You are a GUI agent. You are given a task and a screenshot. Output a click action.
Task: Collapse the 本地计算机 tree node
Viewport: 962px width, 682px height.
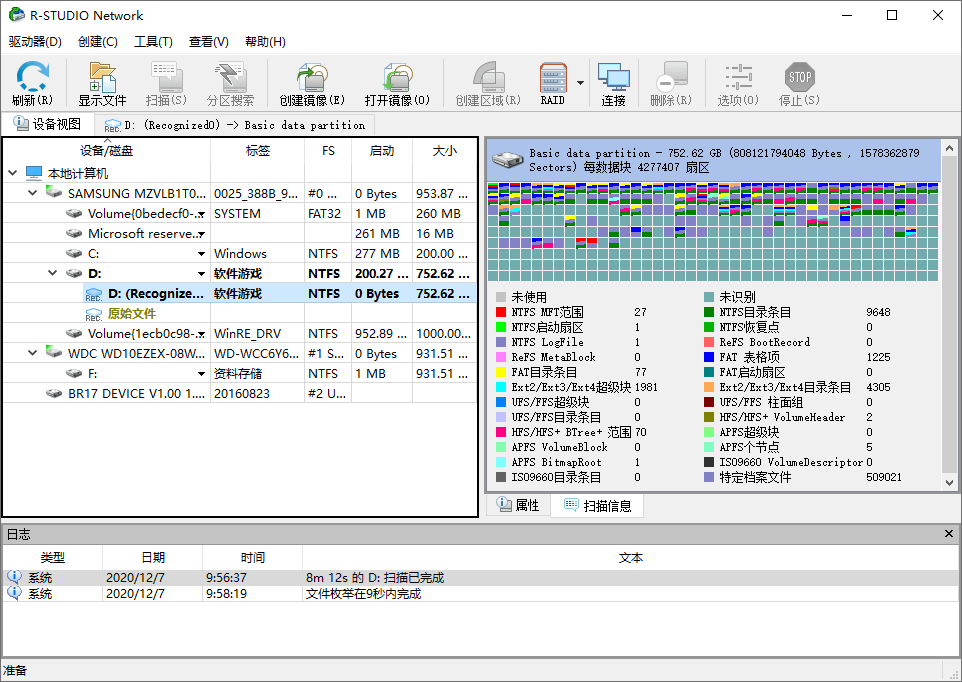click(13, 173)
